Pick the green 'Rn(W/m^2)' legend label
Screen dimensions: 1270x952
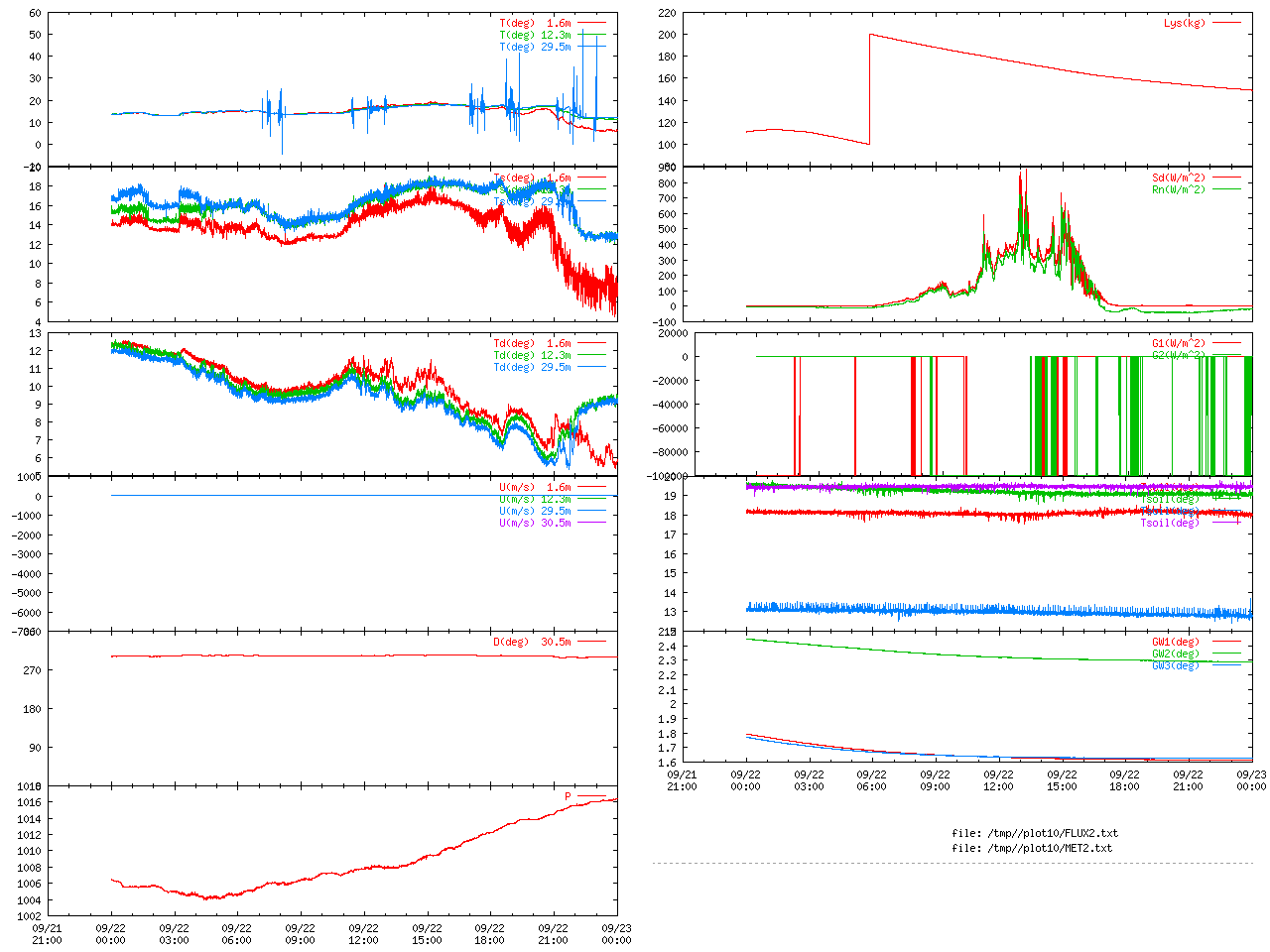tap(1179, 189)
